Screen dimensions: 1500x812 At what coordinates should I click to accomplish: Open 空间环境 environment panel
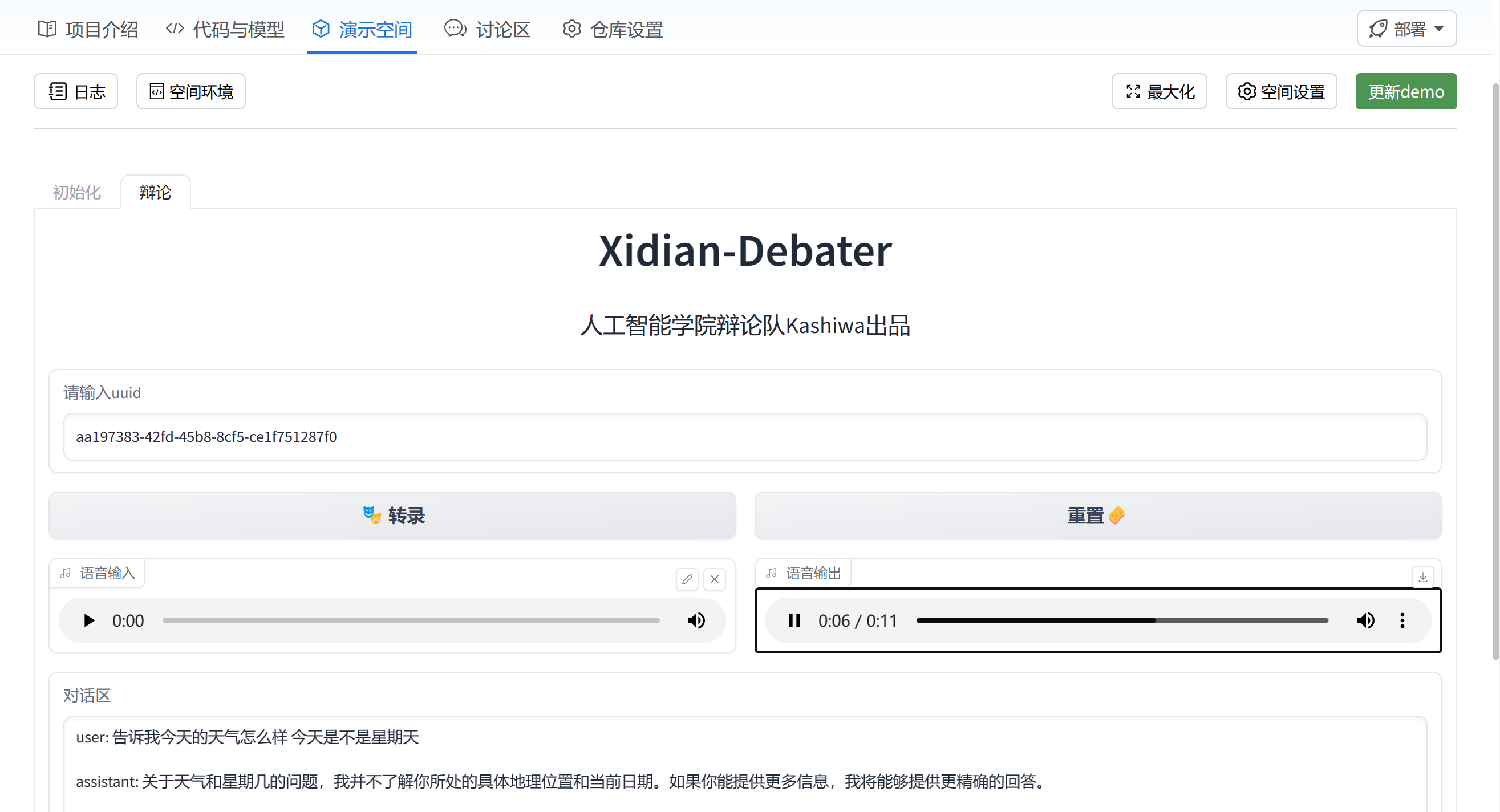(190, 91)
